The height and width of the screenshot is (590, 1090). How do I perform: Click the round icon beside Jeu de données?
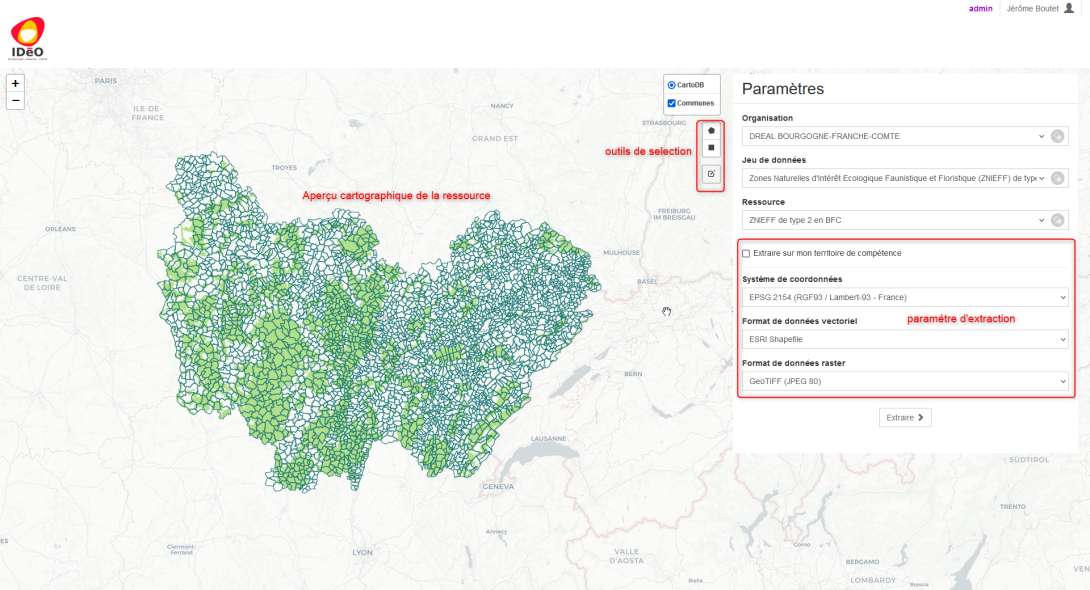click(x=1057, y=178)
